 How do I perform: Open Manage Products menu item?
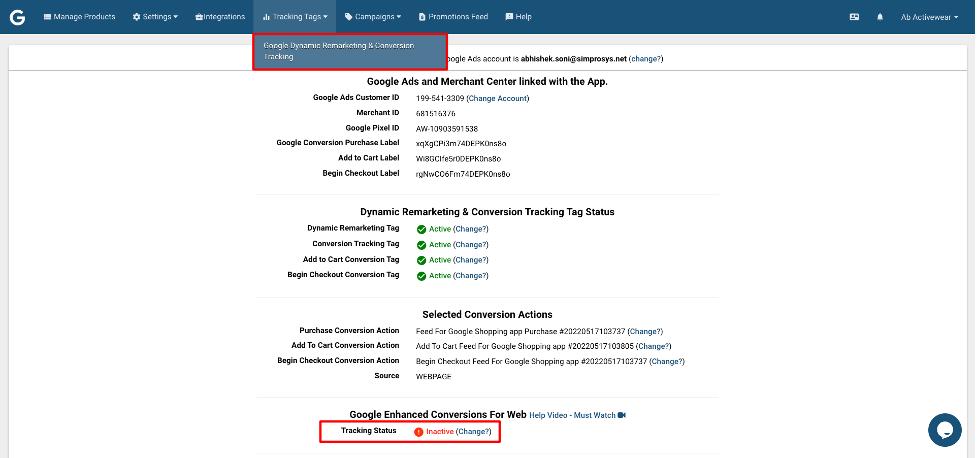79,17
